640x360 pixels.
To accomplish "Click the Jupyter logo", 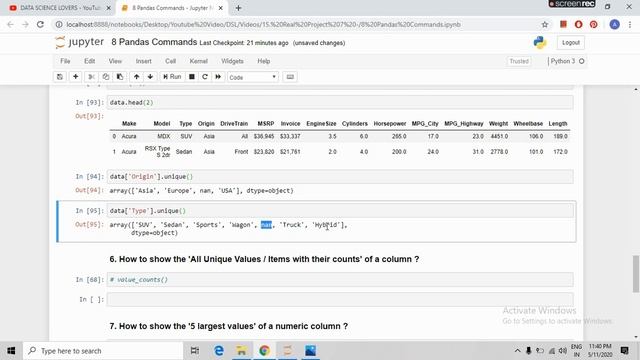I will (x=80, y=42).
